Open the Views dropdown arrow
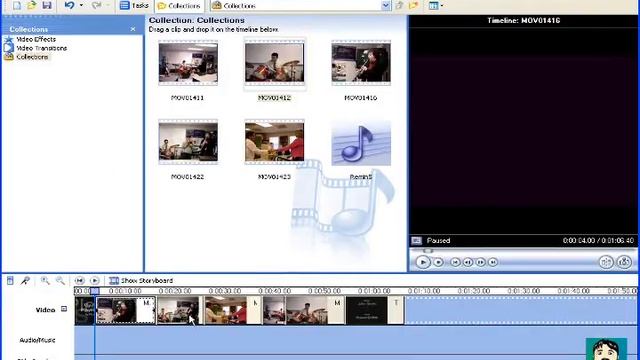 (442, 5)
